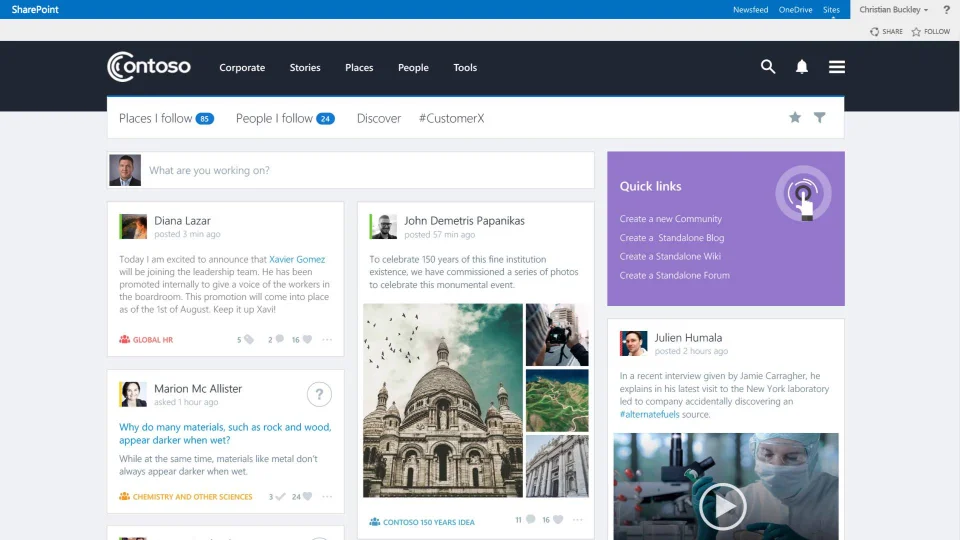Image resolution: width=960 pixels, height=540 pixels.
Task: Open the rock and wood darker question
Action: tap(225, 433)
